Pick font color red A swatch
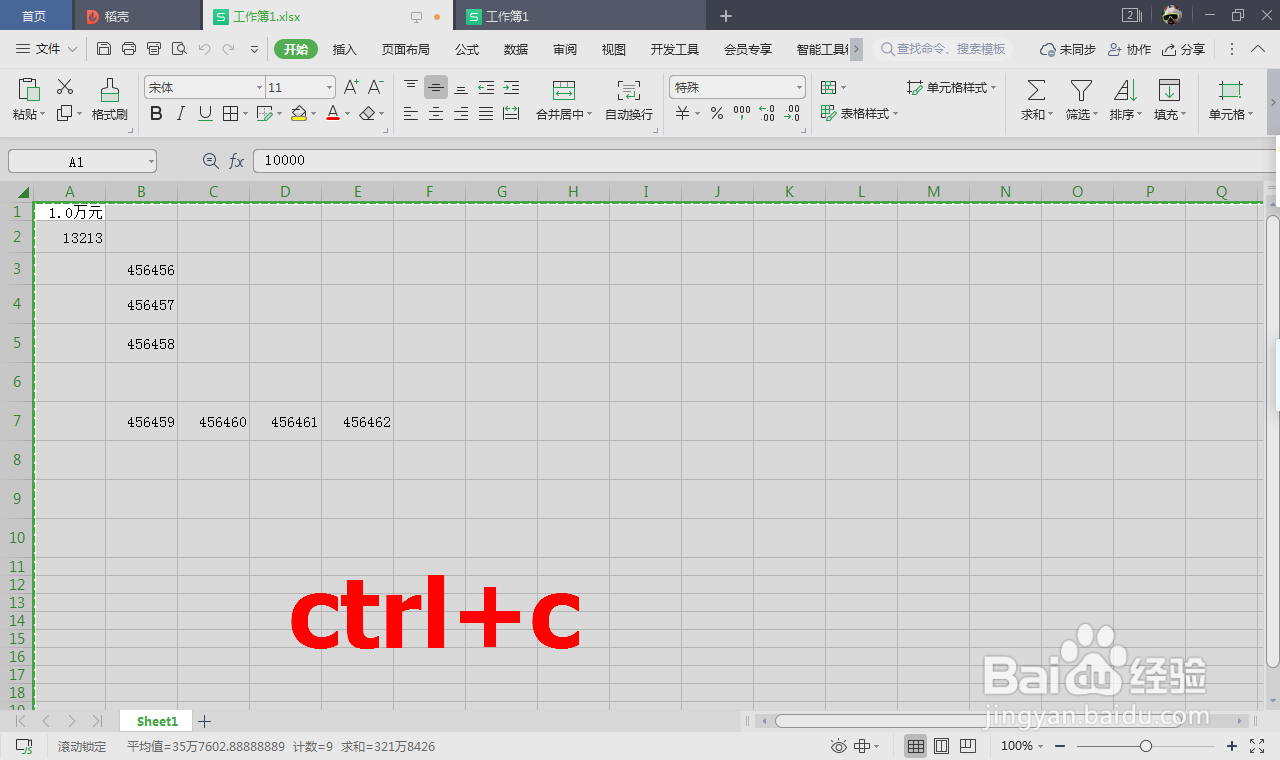Image resolution: width=1280 pixels, height=760 pixels. 333,114
